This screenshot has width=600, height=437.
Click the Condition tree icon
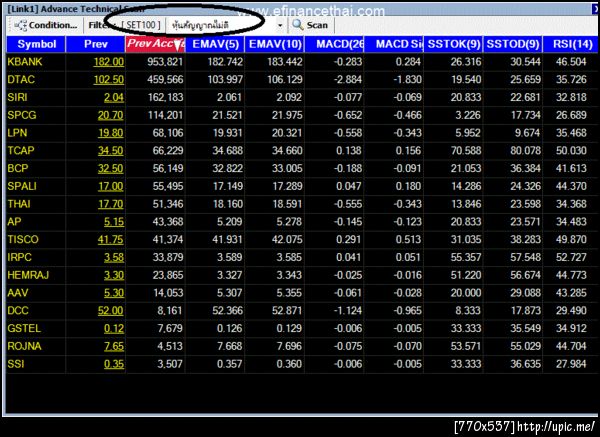tap(20, 25)
